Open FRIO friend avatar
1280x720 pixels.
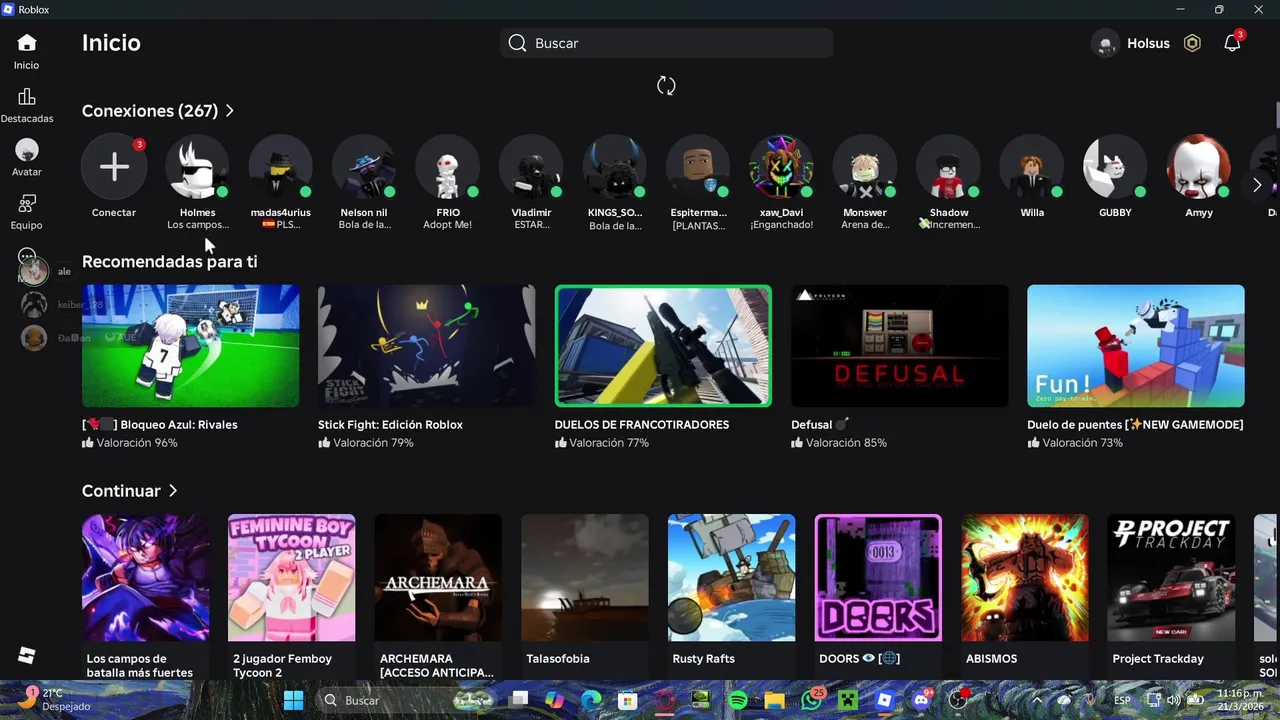pos(448,166)
